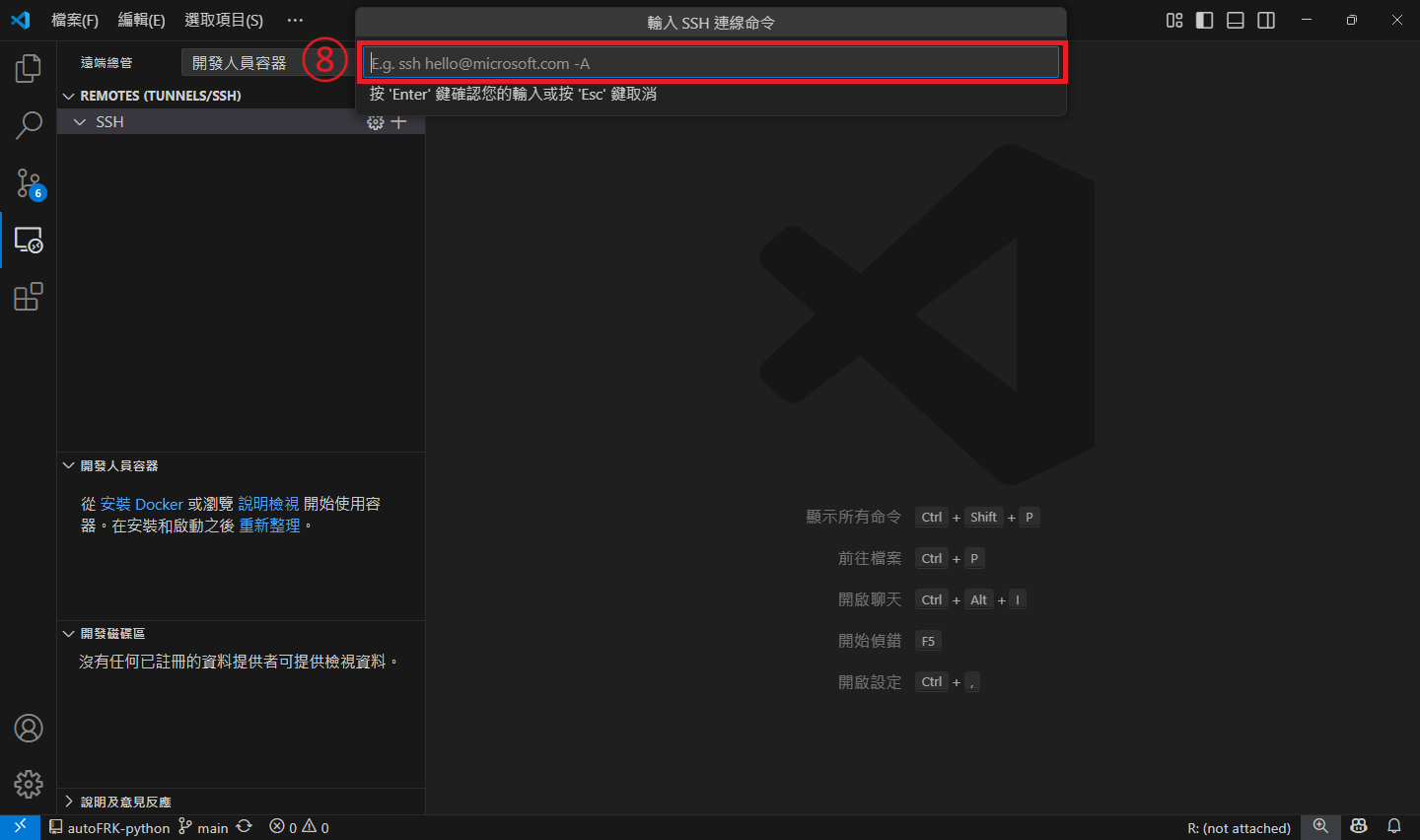Open the 編輯(E) menu

[141, 20]
